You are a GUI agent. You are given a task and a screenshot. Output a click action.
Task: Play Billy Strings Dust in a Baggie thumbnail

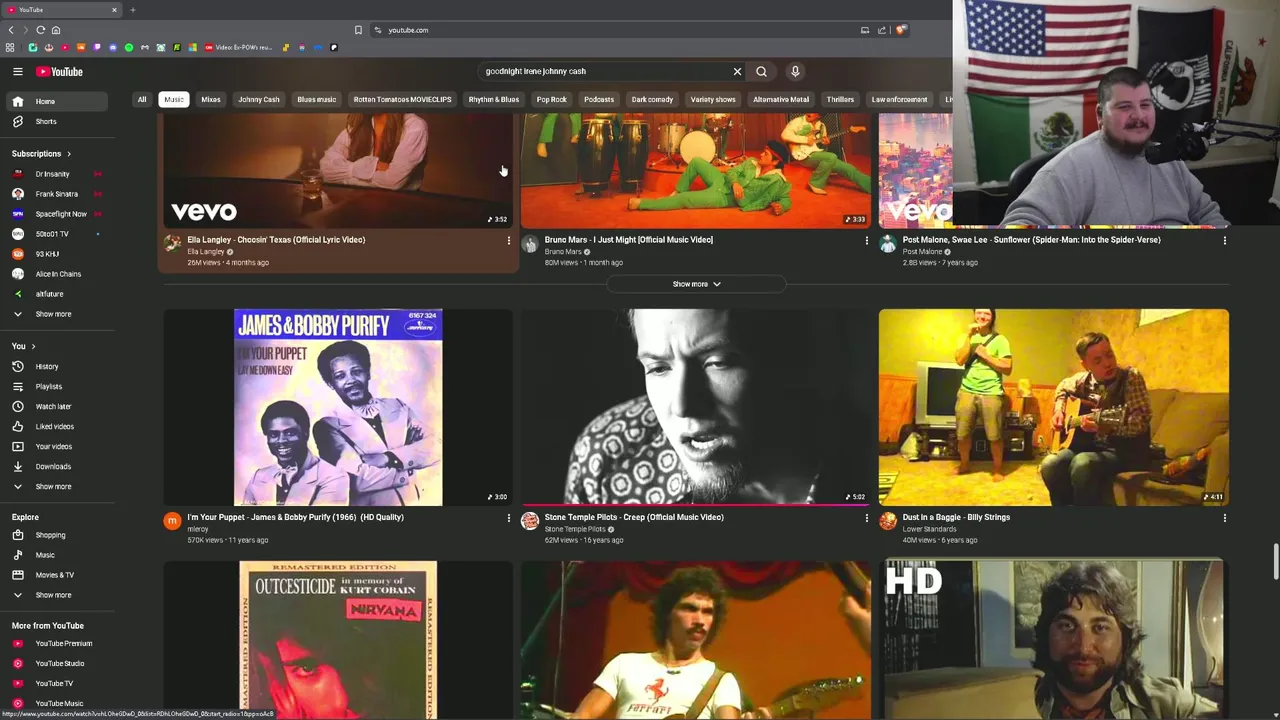(x=1054, y=407)
